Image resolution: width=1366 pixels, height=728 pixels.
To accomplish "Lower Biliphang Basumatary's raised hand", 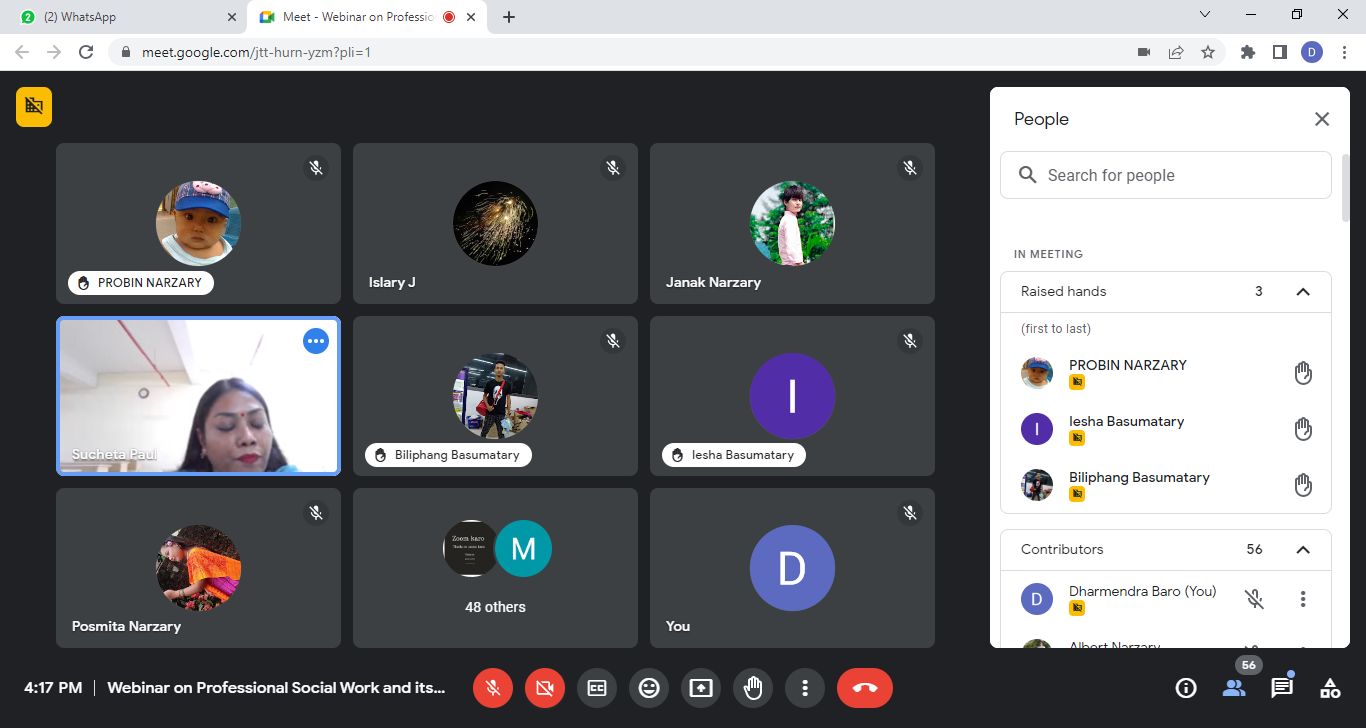I will click(1303, 486).
